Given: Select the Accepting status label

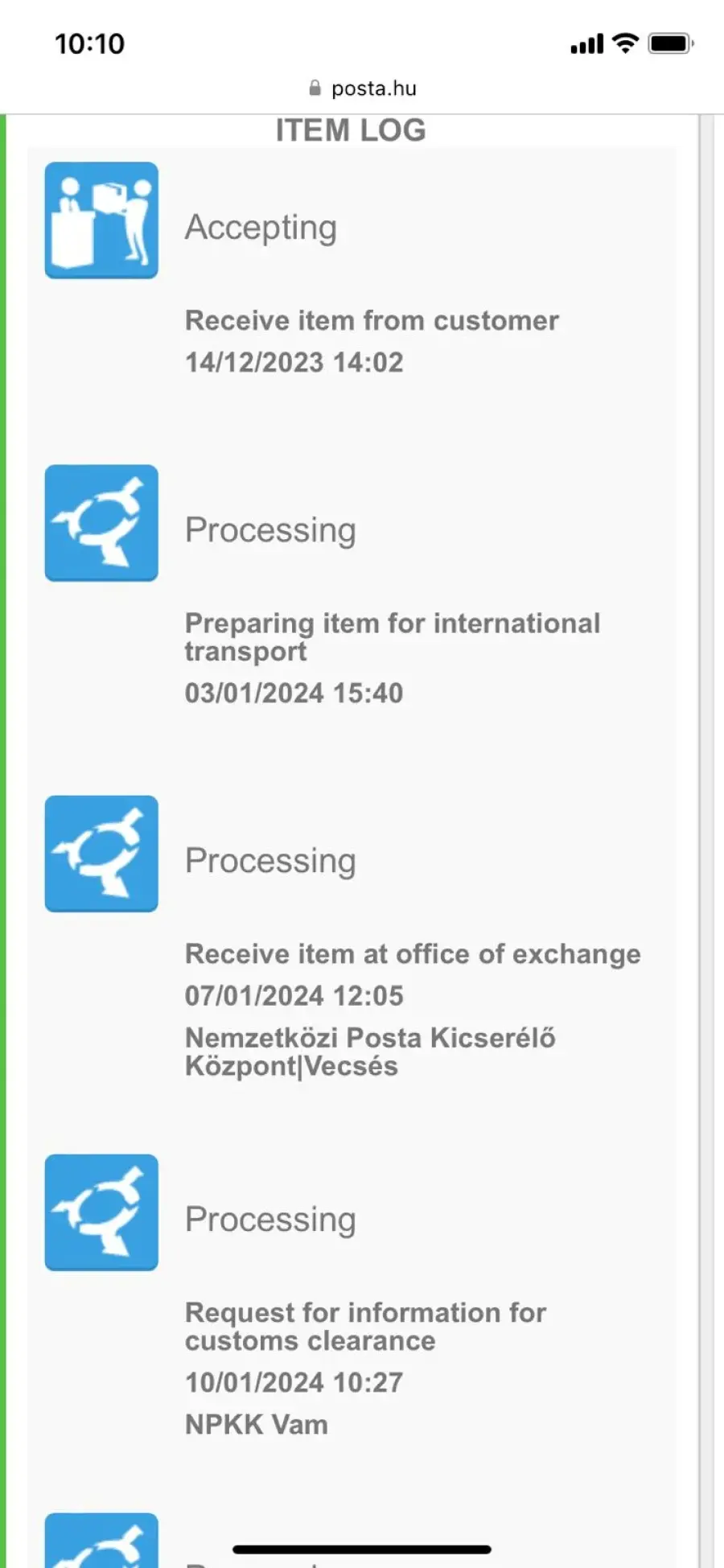Looking at the screenshot, I should [x=261, y=228].
